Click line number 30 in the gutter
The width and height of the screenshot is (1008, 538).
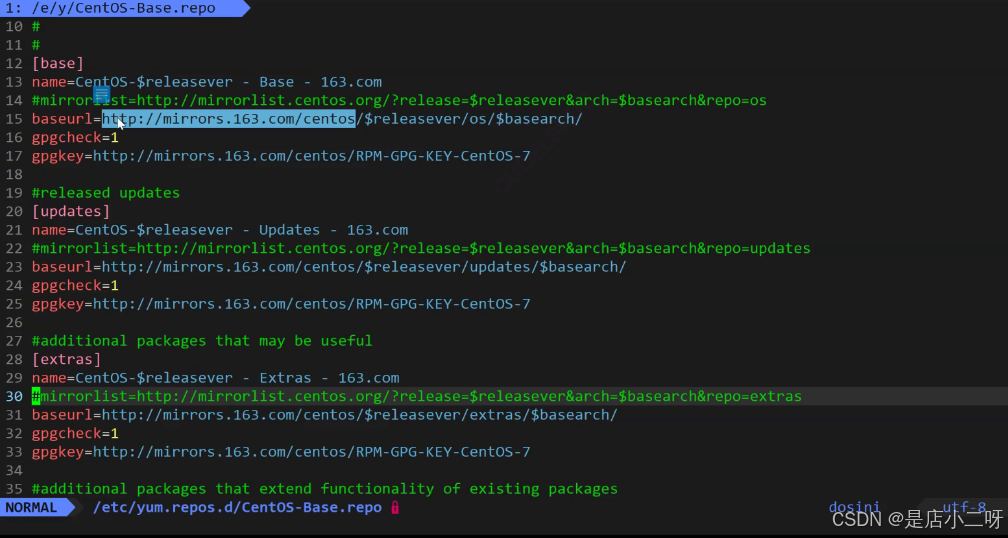14,397
